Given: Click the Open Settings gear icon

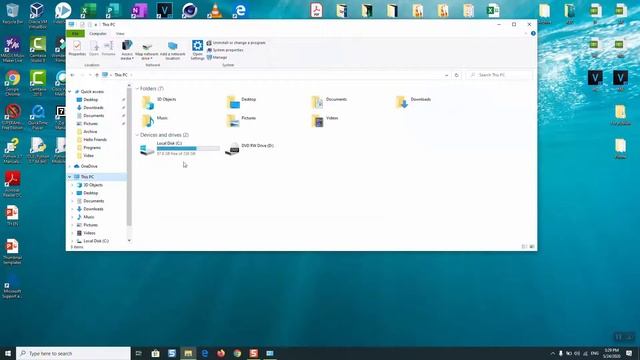Looking at the screenshot, I should point(198,50).
